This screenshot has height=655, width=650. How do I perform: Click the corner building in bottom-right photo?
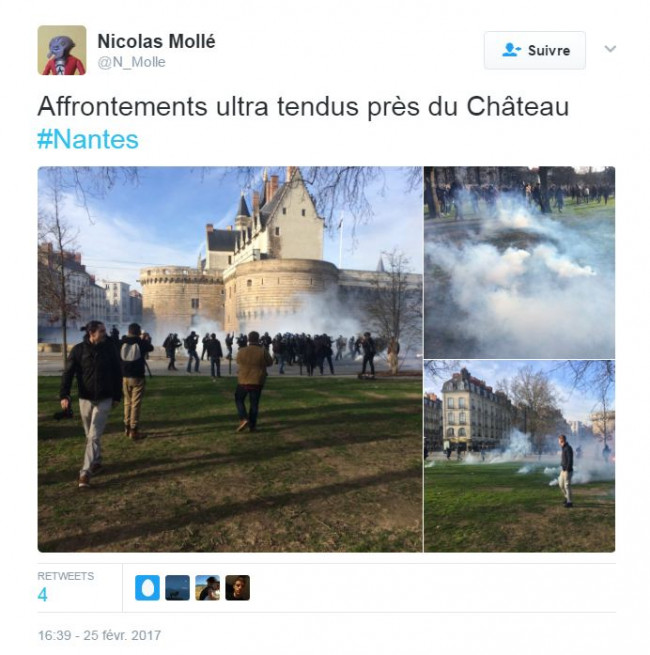click(x=471, y=411)
